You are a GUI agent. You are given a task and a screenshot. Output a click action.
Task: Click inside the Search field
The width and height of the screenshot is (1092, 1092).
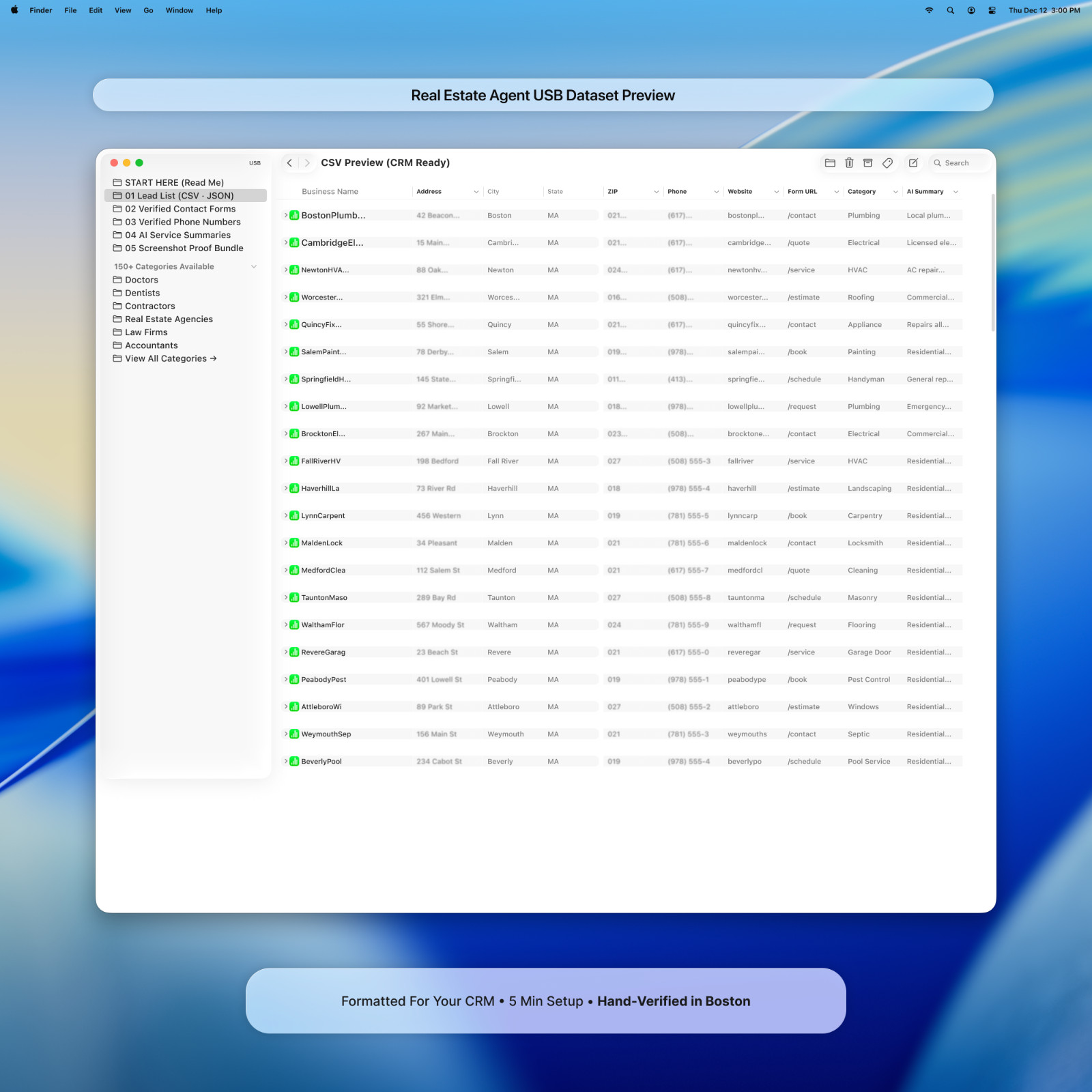(x=959, y=162)
